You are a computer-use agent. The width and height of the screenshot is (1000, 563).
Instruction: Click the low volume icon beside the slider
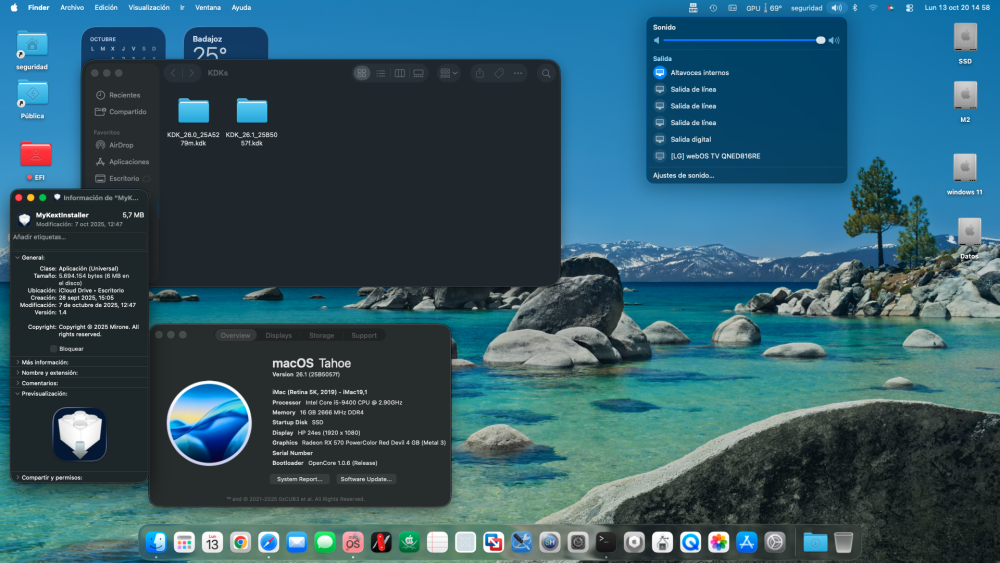pyautogui.click(x=656, y=40)
